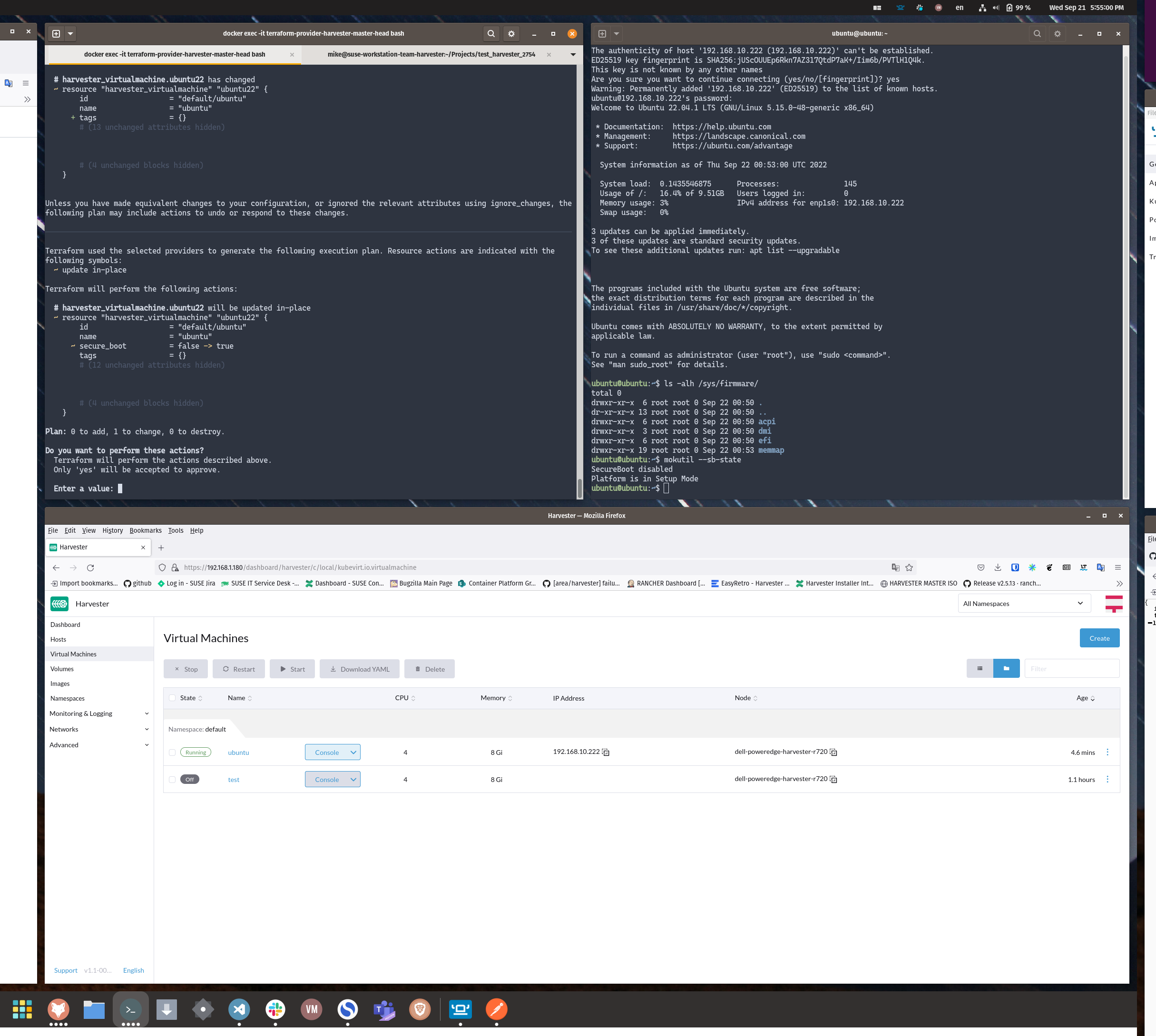1156x1036 pixels.
Task: Click inside the Filter input field
Action: pyautogui.click(x=1072, y=668)
